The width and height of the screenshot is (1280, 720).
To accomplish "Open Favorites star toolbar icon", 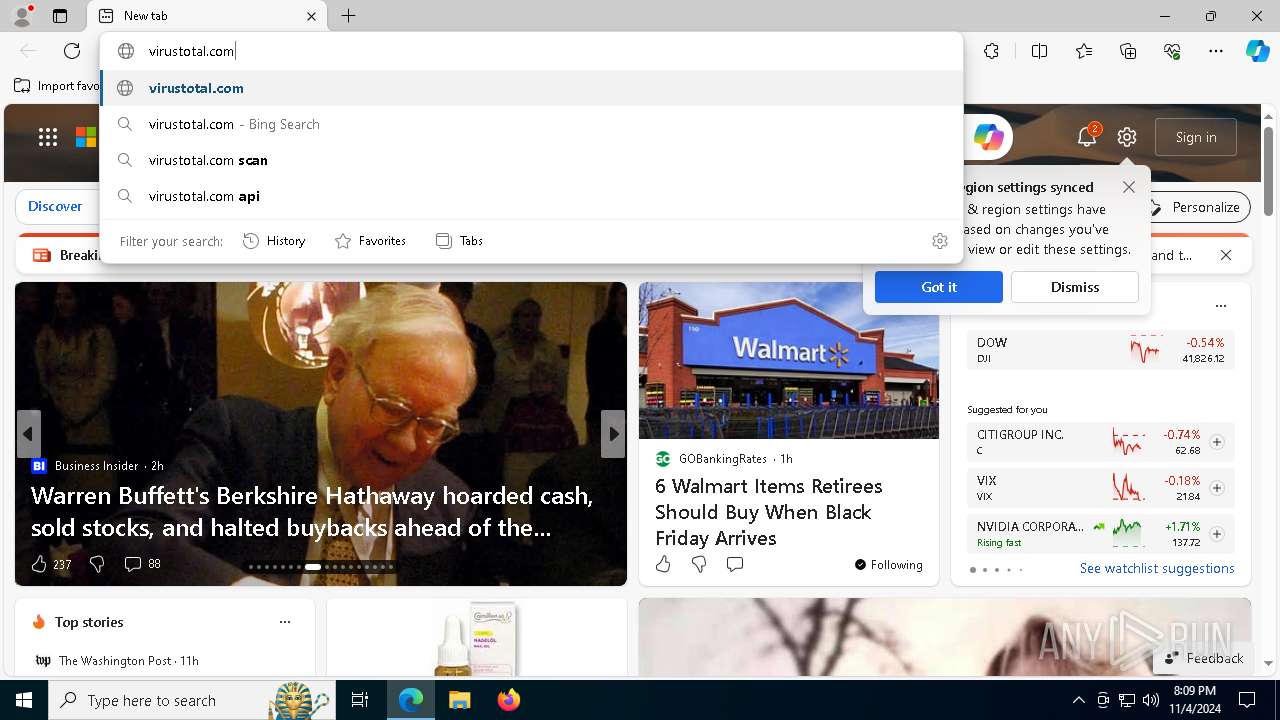I will [x=1084, y=51].
